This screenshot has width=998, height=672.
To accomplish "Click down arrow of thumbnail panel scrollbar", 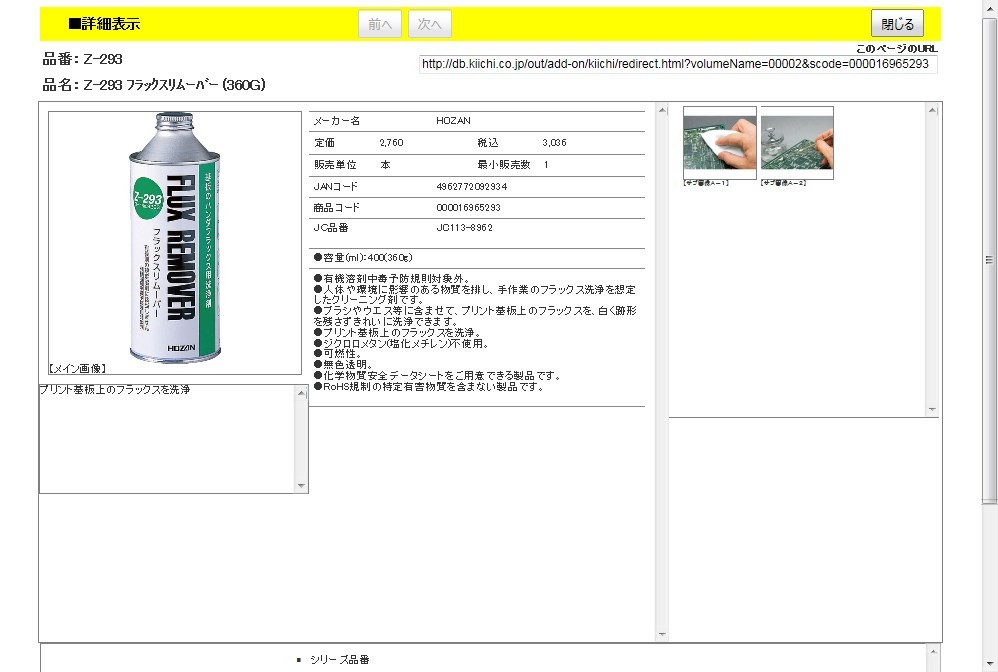I will coord(932,409).
